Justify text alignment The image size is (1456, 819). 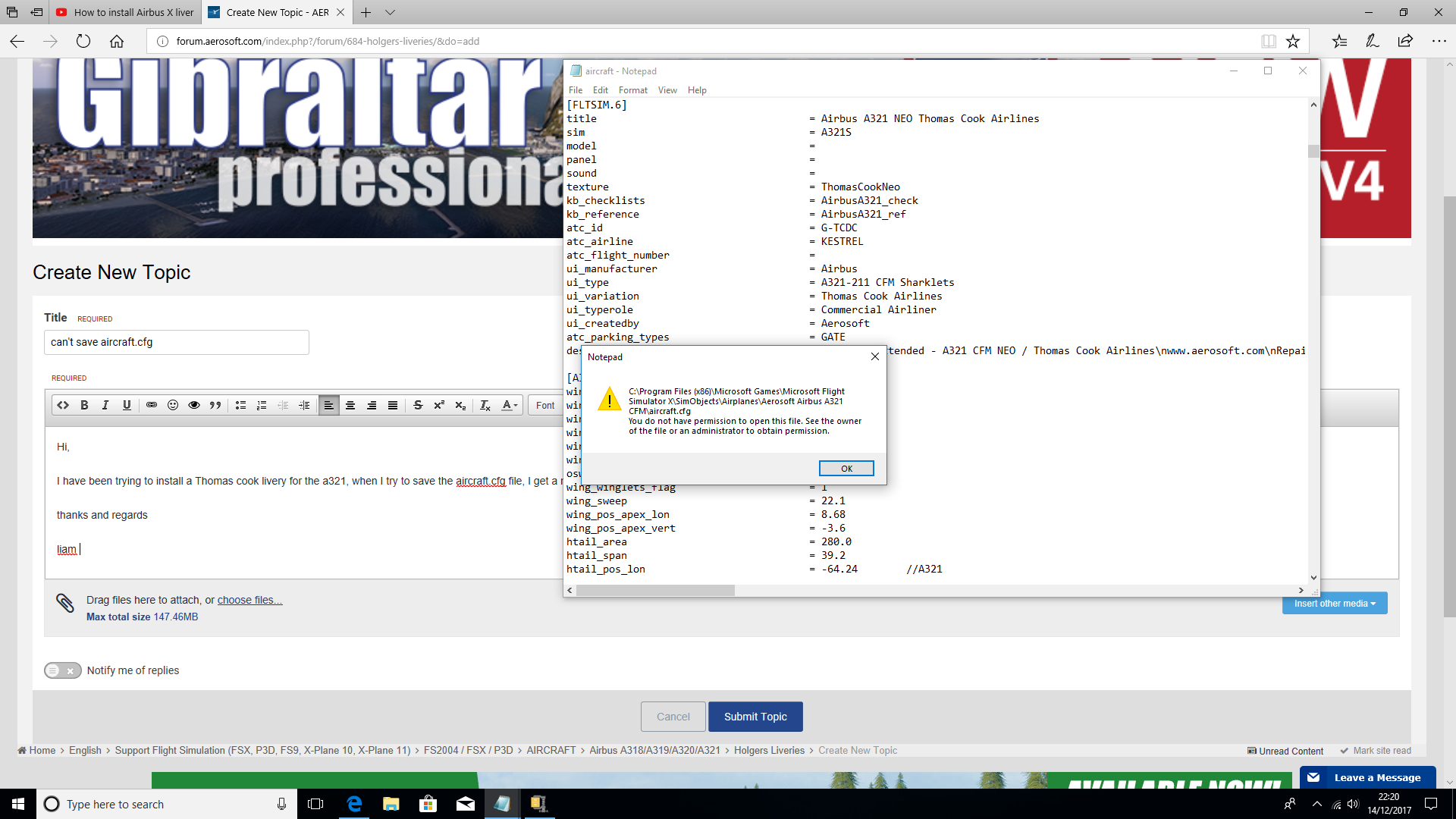point(393,406)
